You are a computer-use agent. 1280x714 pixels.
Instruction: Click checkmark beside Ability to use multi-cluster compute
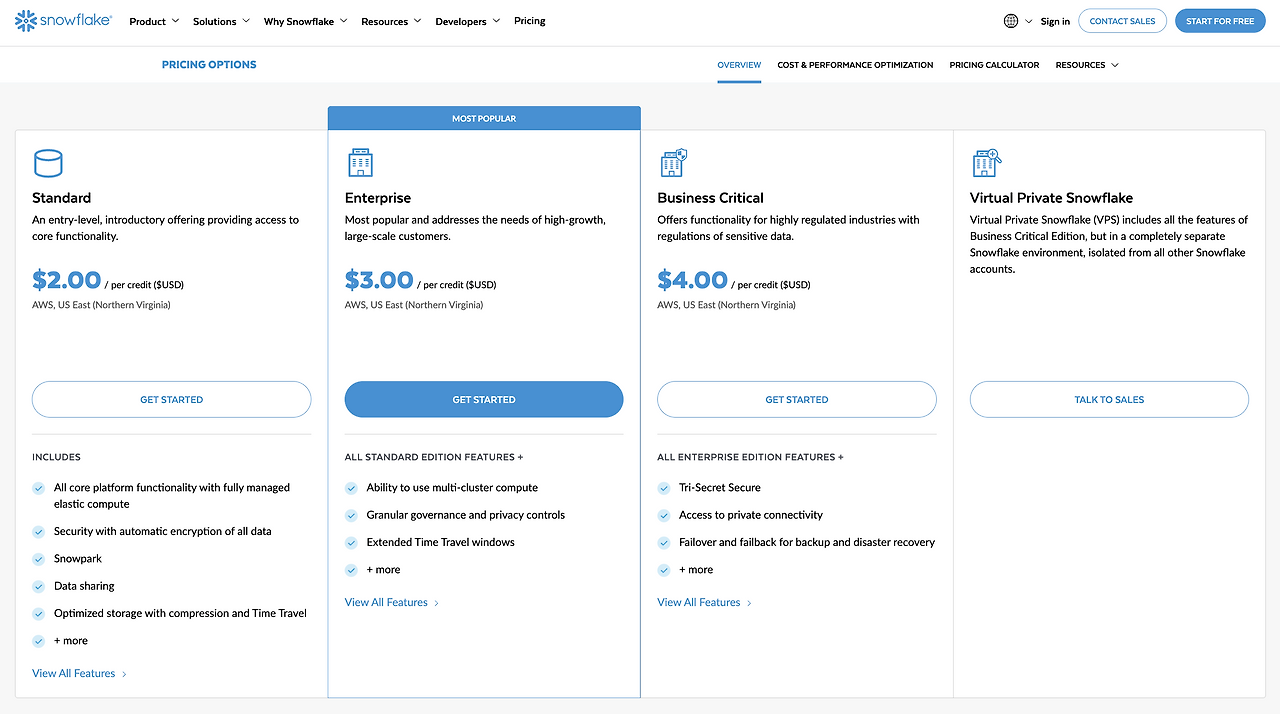pyautogui.click(x=351, y=488)
